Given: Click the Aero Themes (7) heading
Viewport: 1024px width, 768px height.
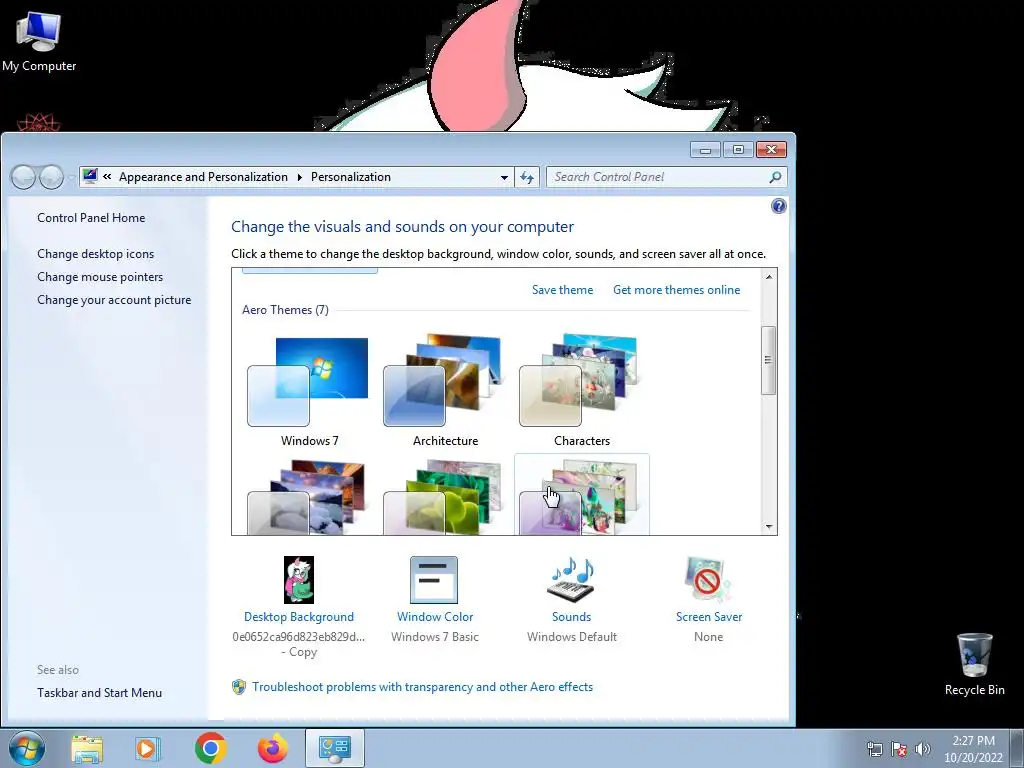Looking at the screenshot, I should point(285,310).
